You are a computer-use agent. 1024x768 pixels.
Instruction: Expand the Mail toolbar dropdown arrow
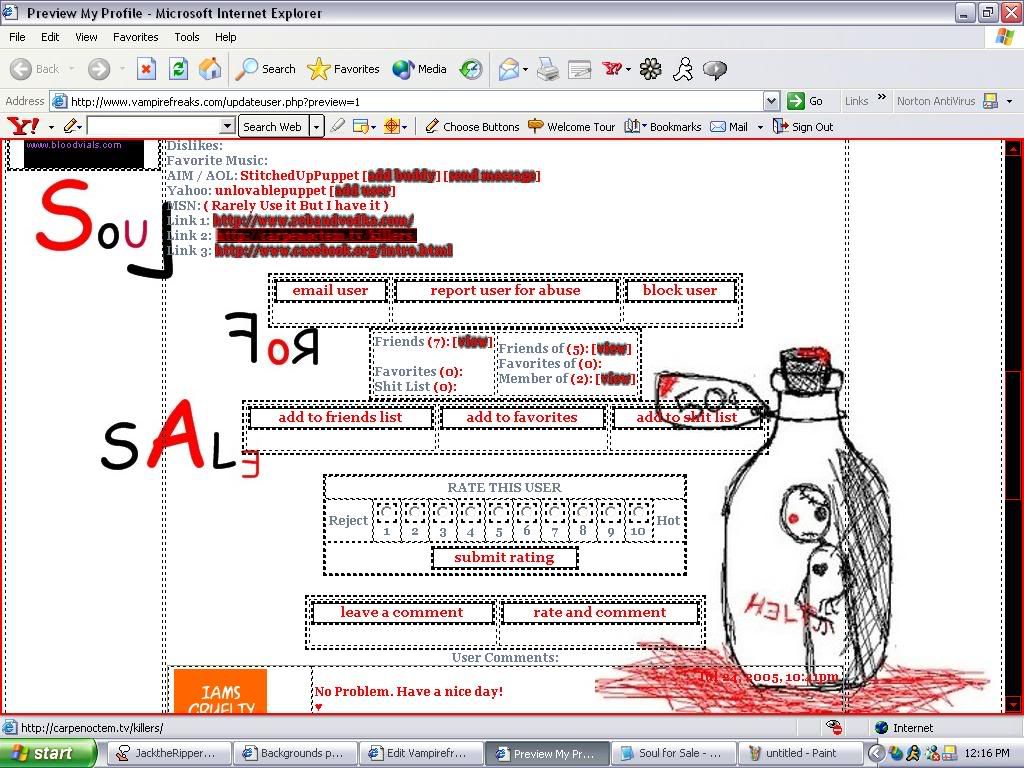point(760,127)
